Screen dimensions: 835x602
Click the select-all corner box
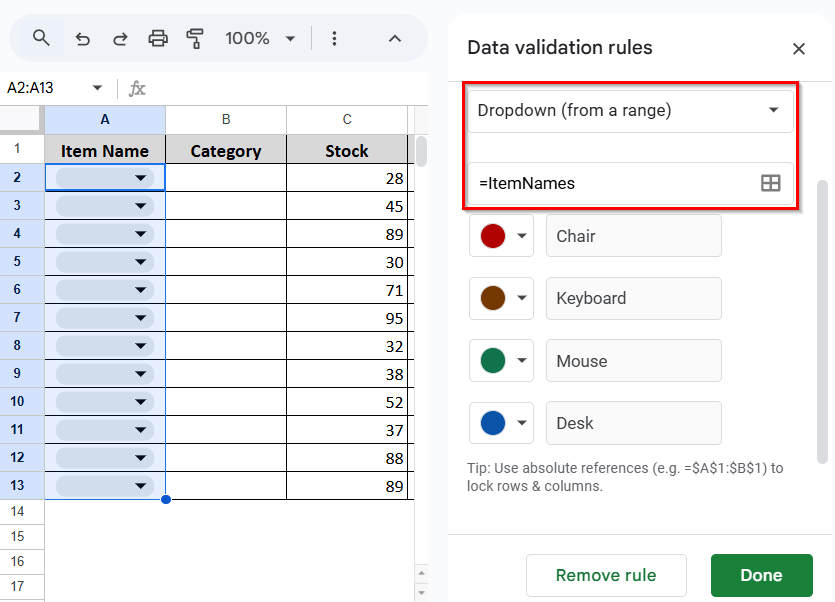click(20, 119)
